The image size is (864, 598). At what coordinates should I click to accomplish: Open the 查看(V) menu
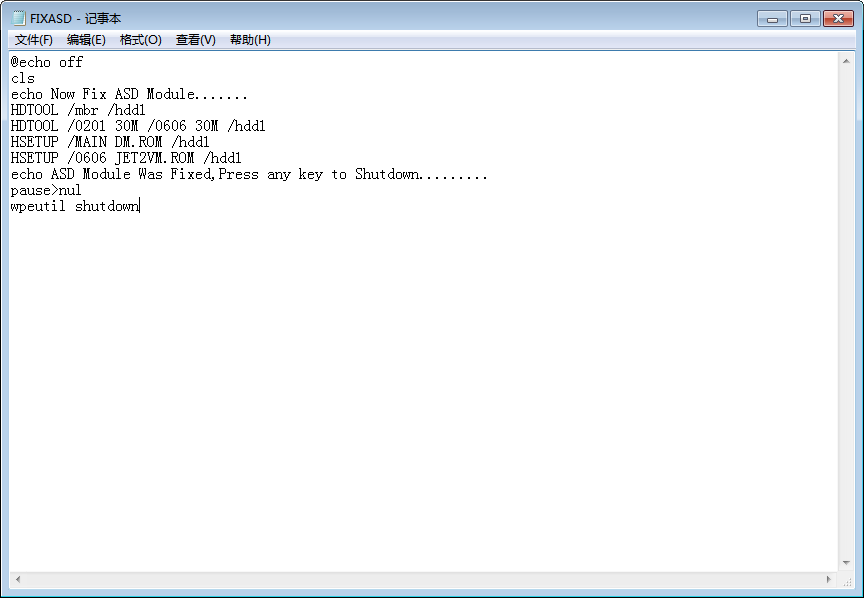(x=196, y=40)
